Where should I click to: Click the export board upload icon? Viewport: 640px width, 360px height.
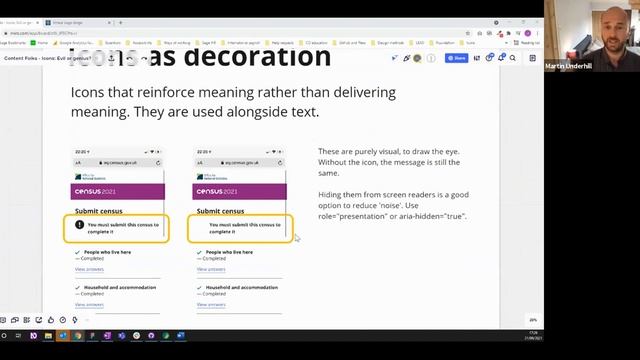(111, 58)
